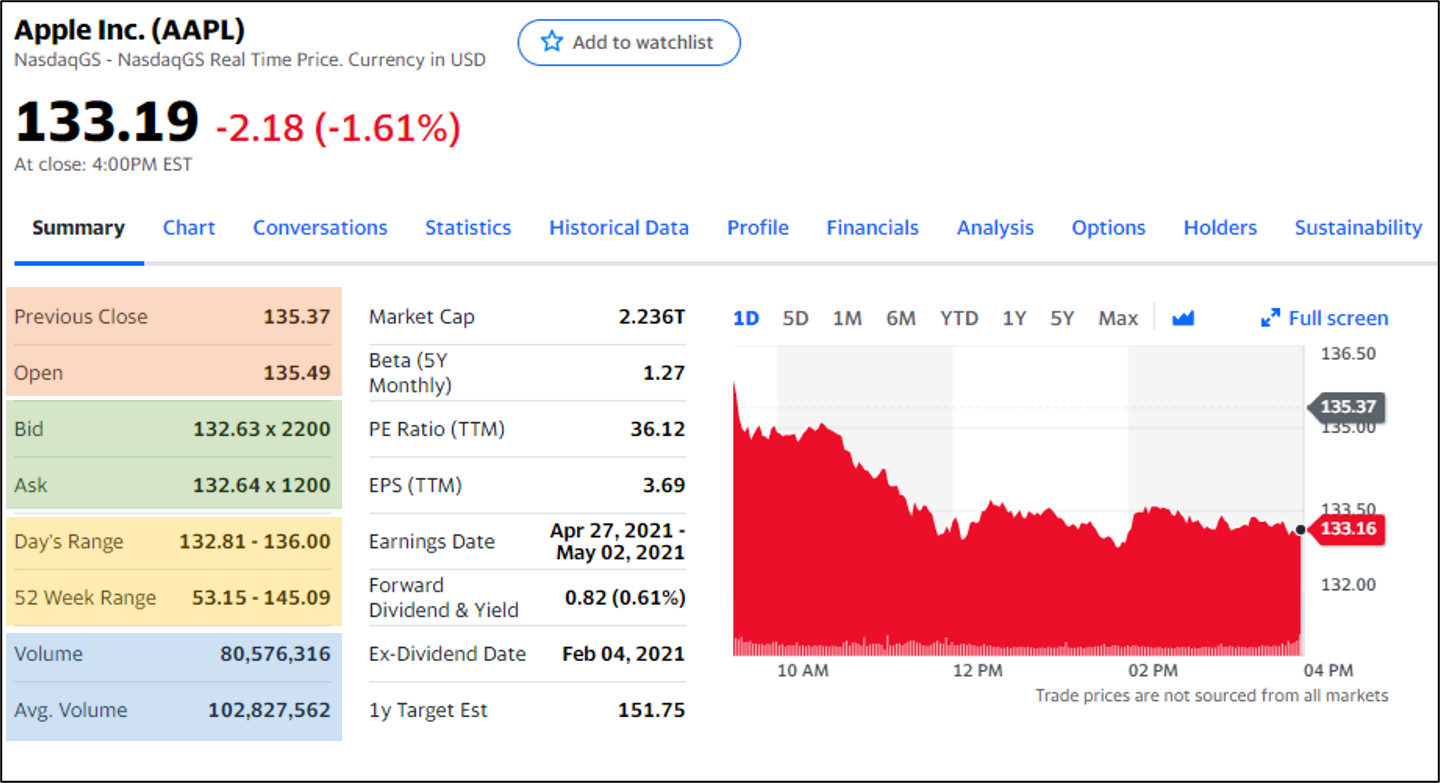The height and width of the screenshot is (783, 1440).
Task: Click the PE Ratio (TTM) label
Action: (x=437, y=429)
